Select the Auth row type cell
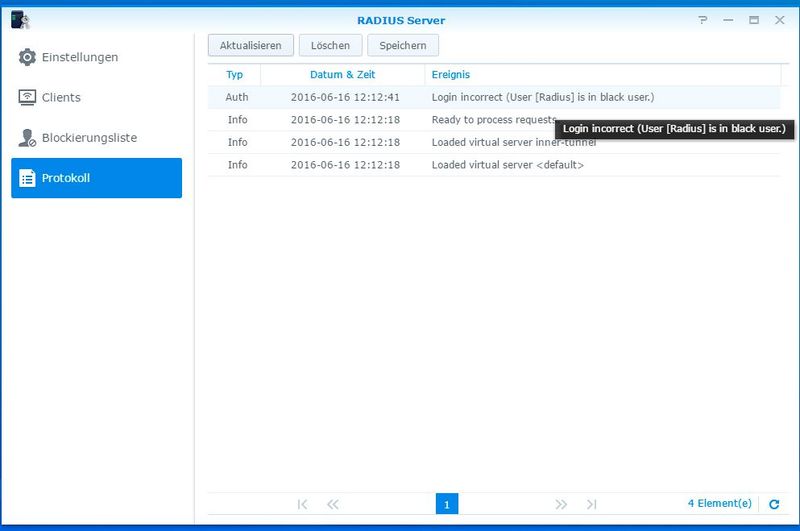 point(237,97)
